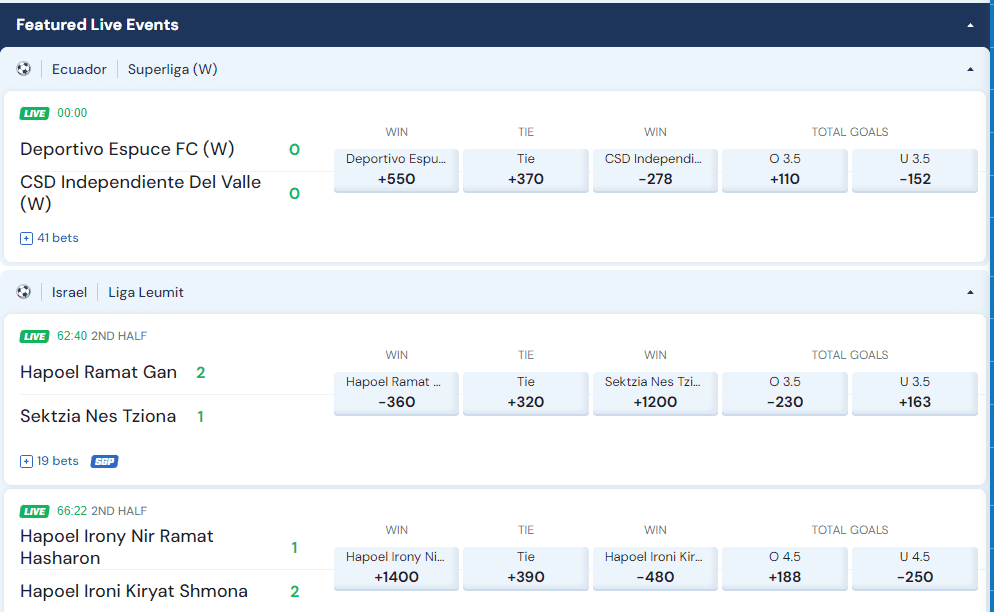This screenshot has width=994, height=612.
Task: Select the LIVE badge on Deportivo Espuce match
Action: (x=34, y=113)
